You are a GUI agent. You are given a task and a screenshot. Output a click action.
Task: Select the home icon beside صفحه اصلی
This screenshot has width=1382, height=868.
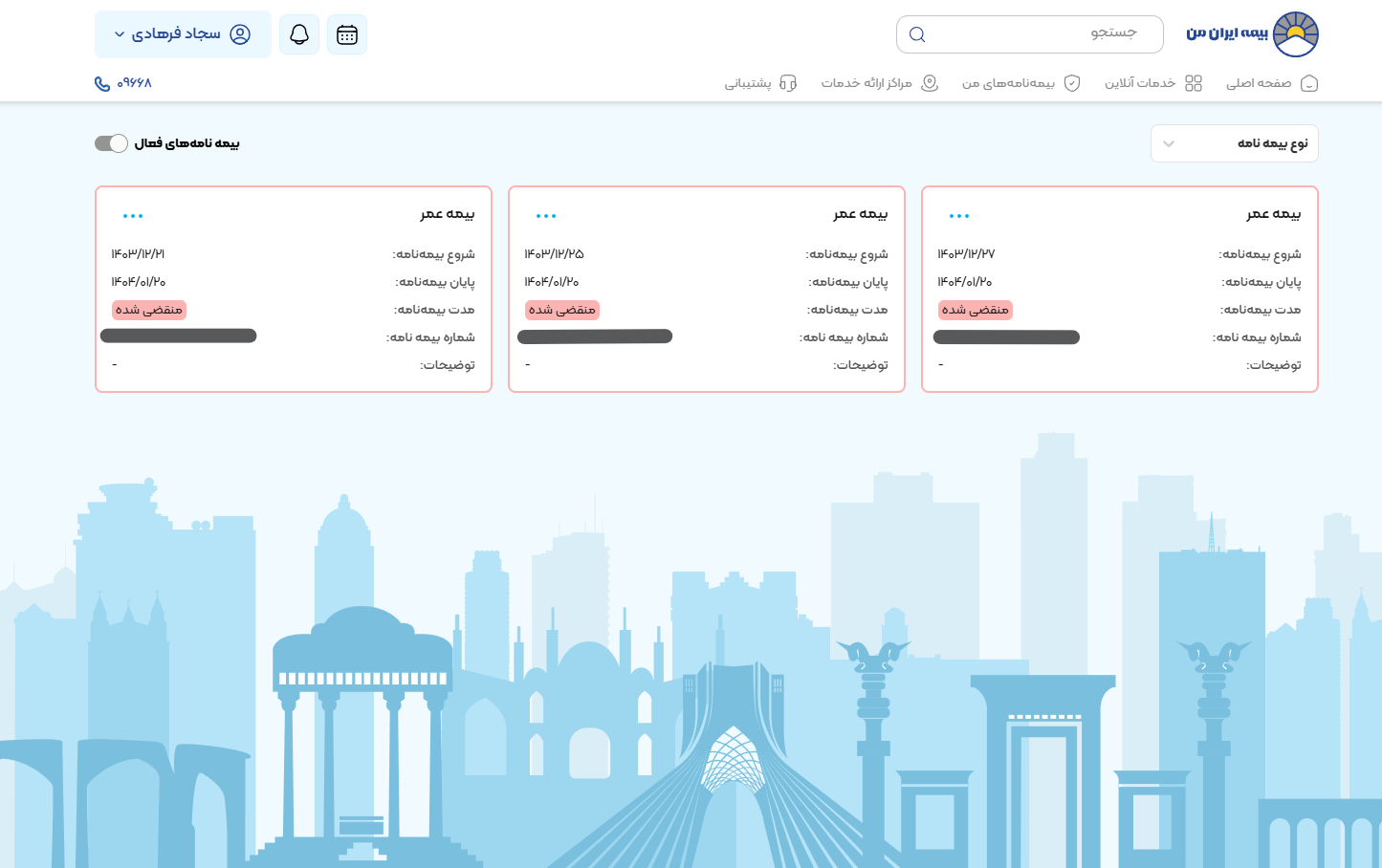(x=1309, y=83)
